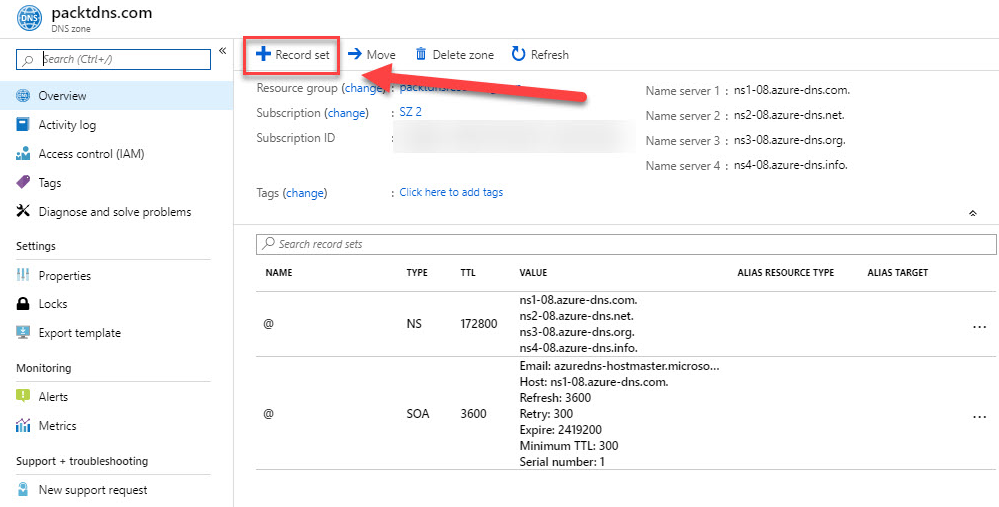Select the SOA type cell
999x507 pixels.
tap(418, 414)
